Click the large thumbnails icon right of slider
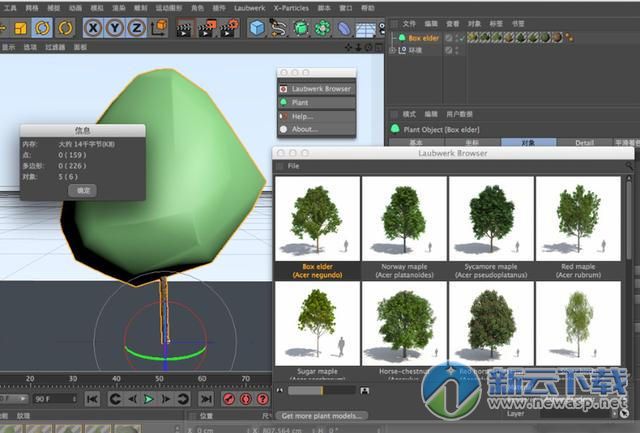Image resolution: width=640 pixels, height=433 pixels. tap(365, 391)
